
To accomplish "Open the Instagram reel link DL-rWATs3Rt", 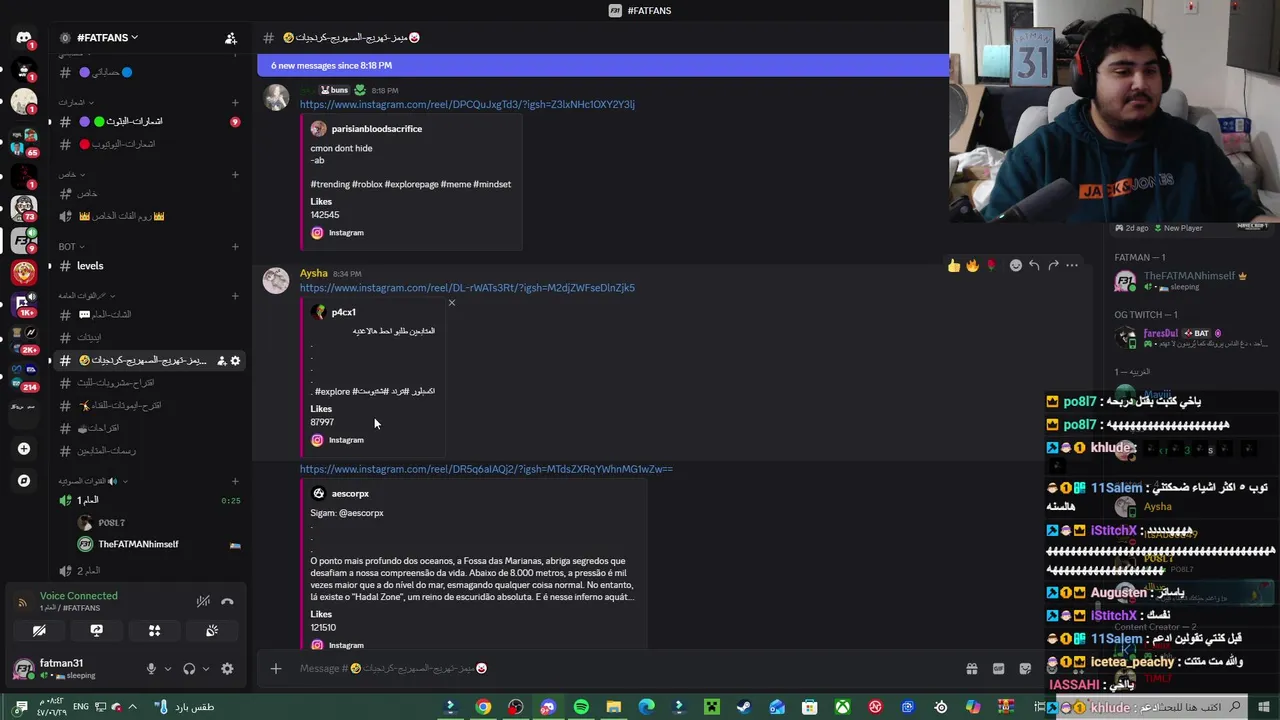I will click(x=467, y=288).
